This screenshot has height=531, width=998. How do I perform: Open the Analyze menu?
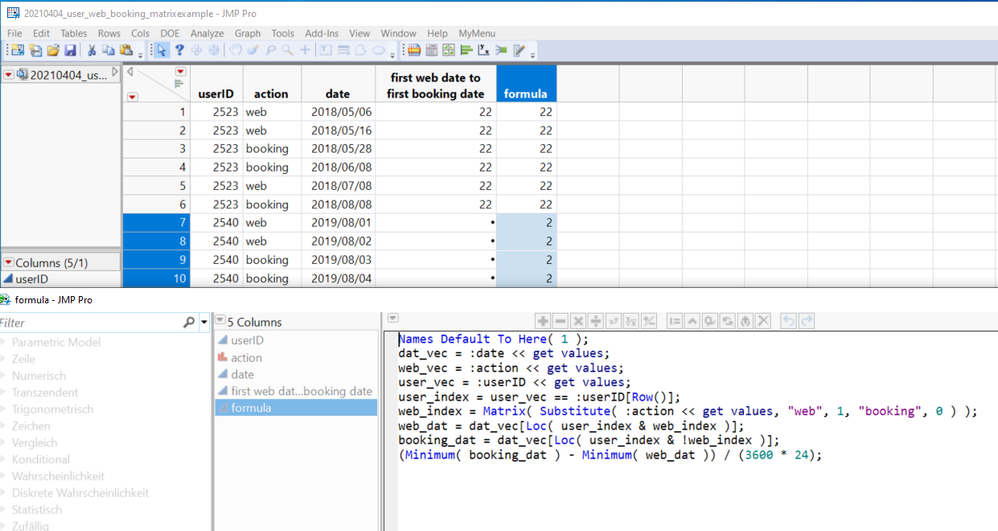point(207,33)
